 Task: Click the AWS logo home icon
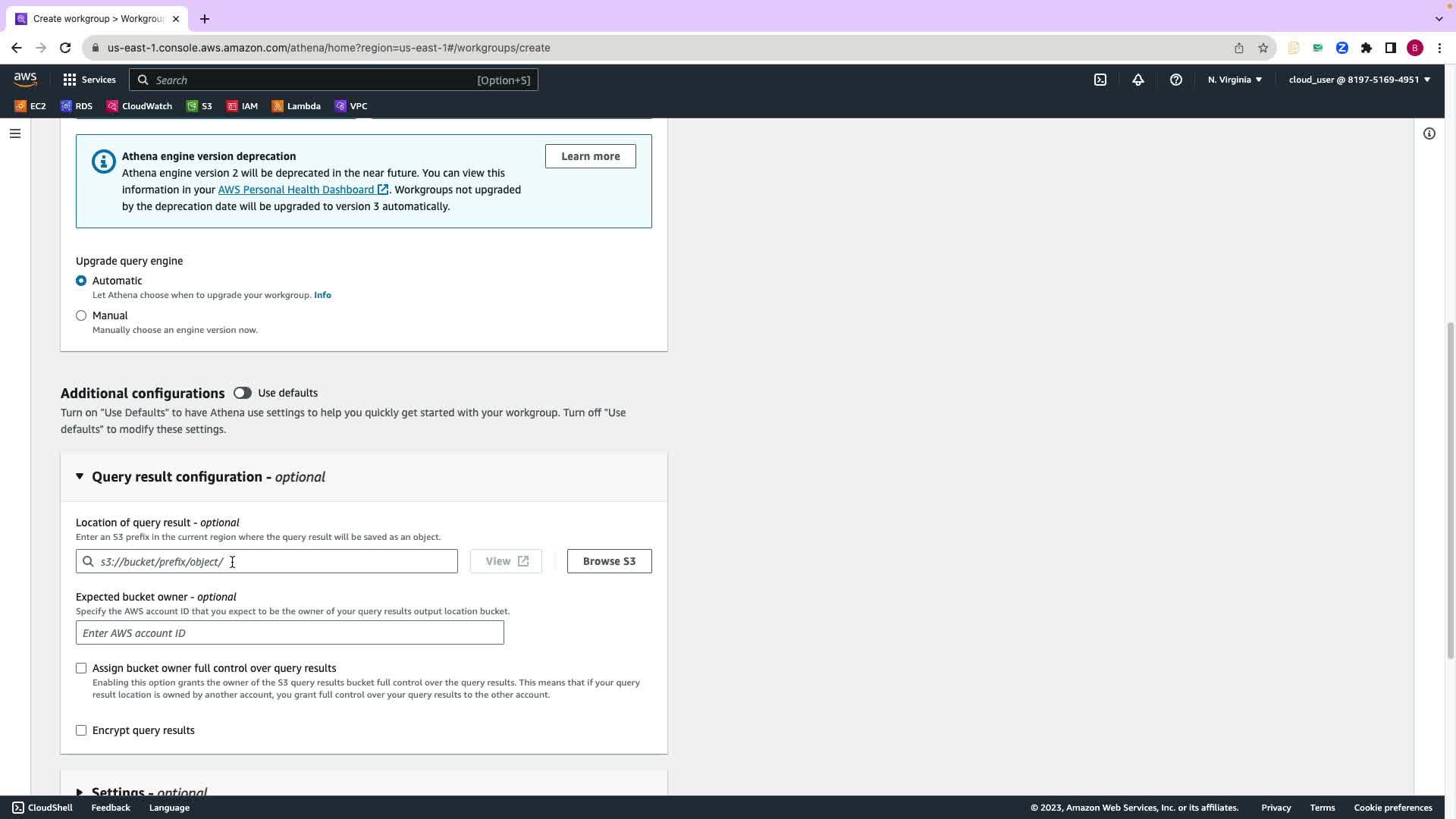(25, 80)
